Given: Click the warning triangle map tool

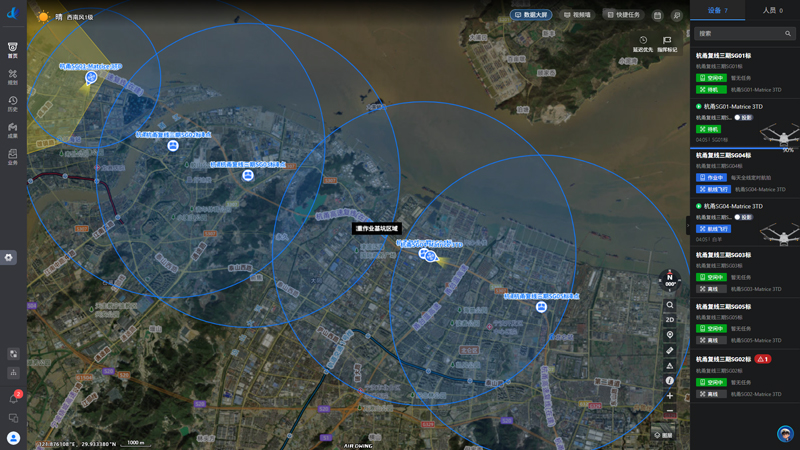Looking at the screenshot, I should (670, 365).
